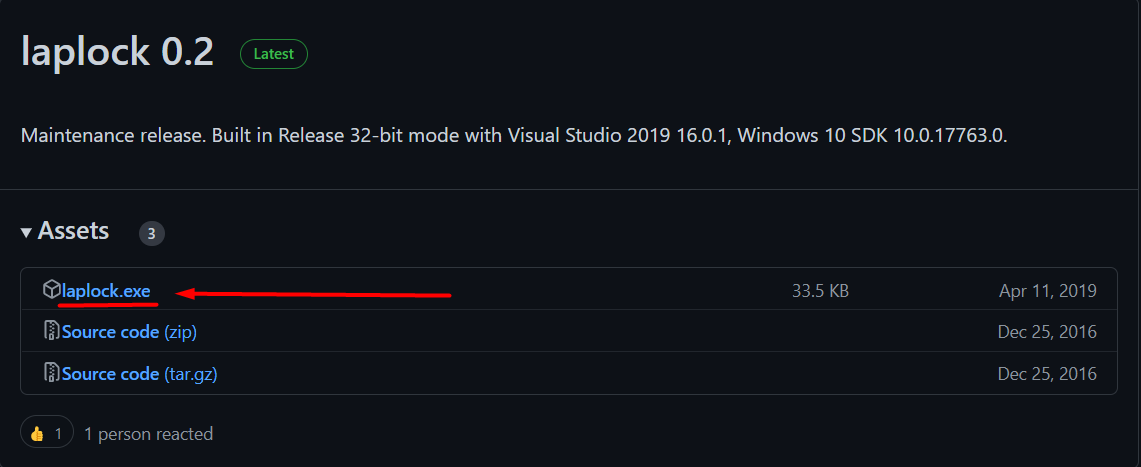Screen dimensions: 1141x467
Task: Click the Maintenance release description text
Action: 514,135
